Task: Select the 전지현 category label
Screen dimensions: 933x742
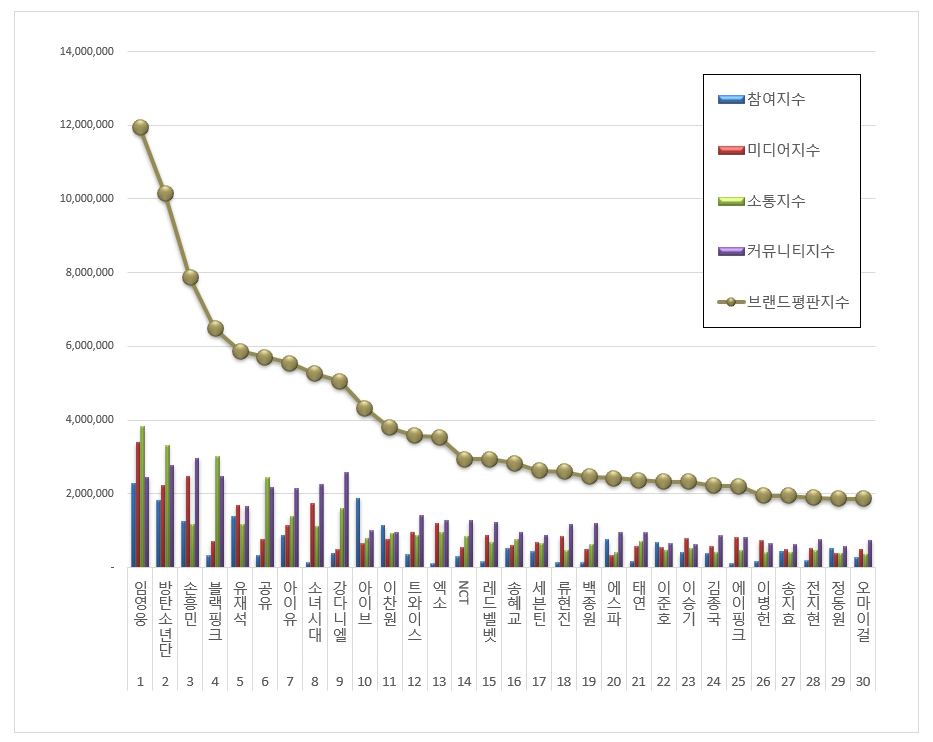Action: coord(814,603)
